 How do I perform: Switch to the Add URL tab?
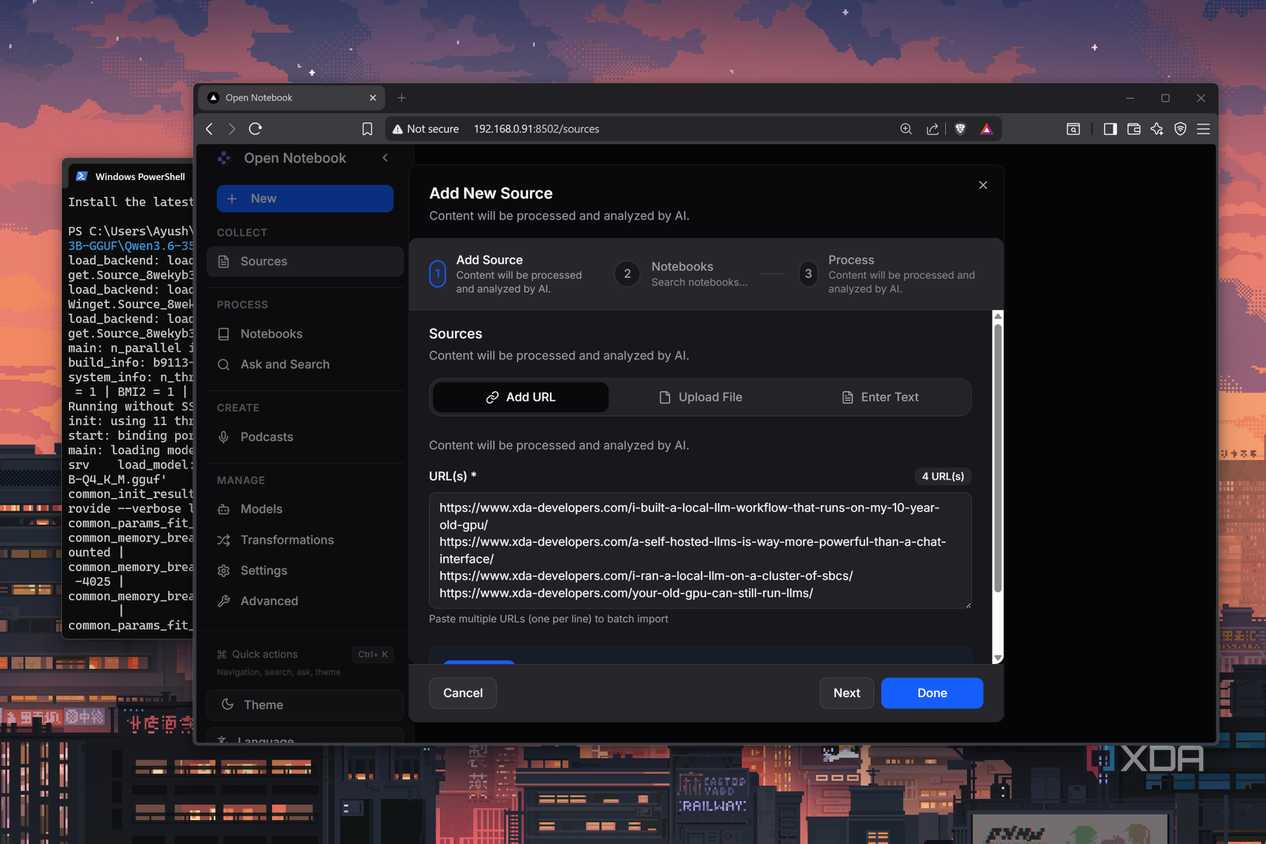pyautogui.click(x=521, y=397)
